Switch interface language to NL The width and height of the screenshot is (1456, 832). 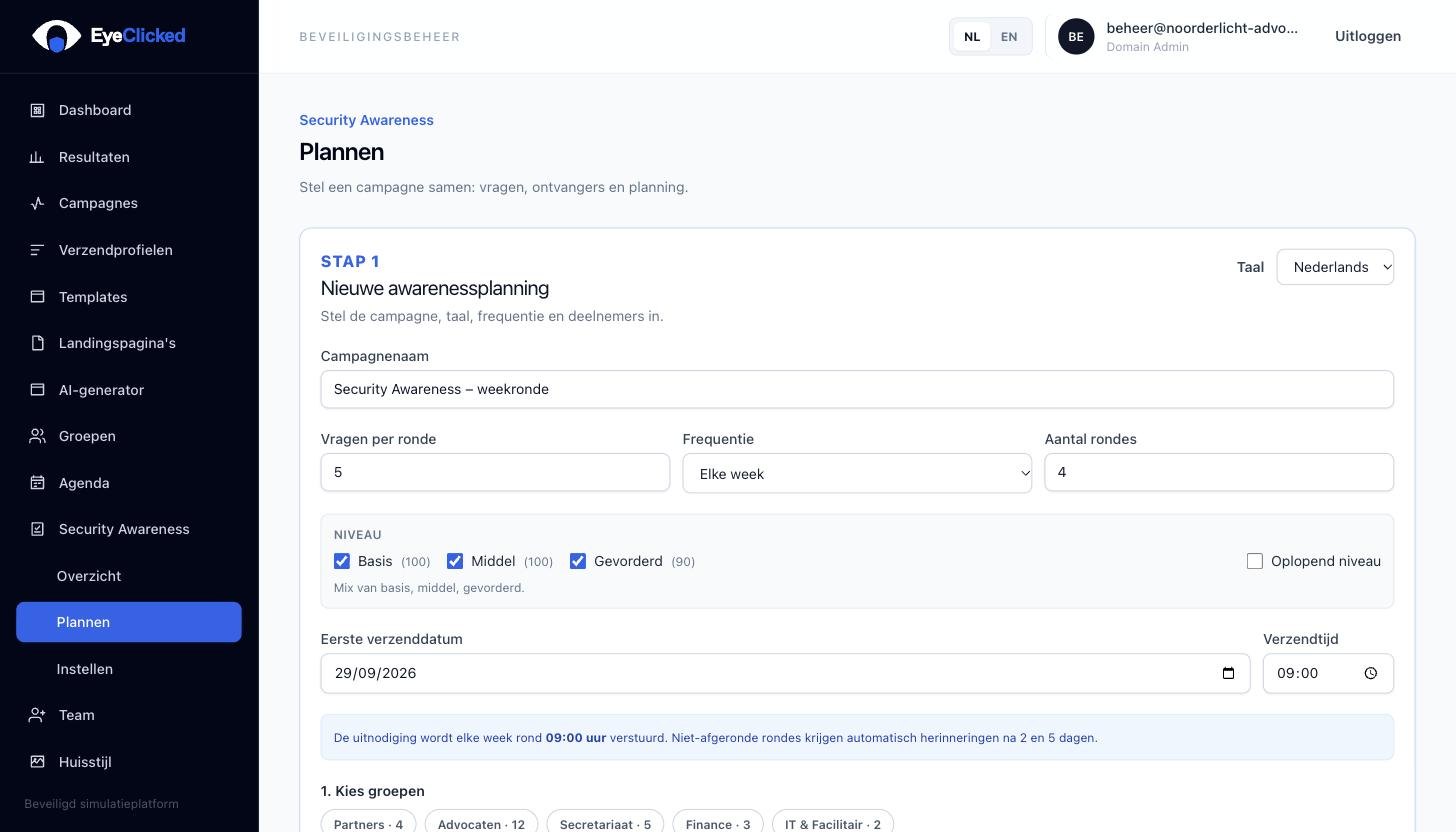(x=972, y=36)
